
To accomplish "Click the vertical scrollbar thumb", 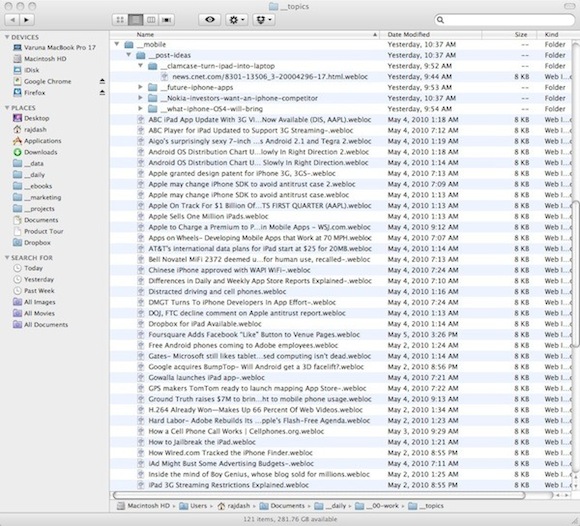I will click(x=576, y=274).
